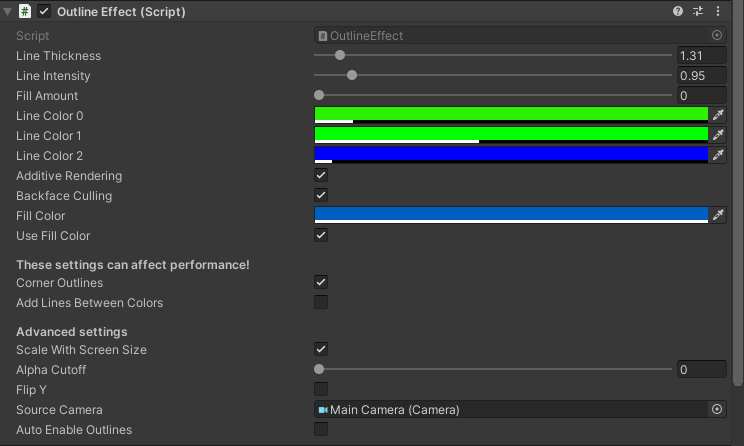
Task: Click the Line Intensity value field
Action: (x=701, y=75)
